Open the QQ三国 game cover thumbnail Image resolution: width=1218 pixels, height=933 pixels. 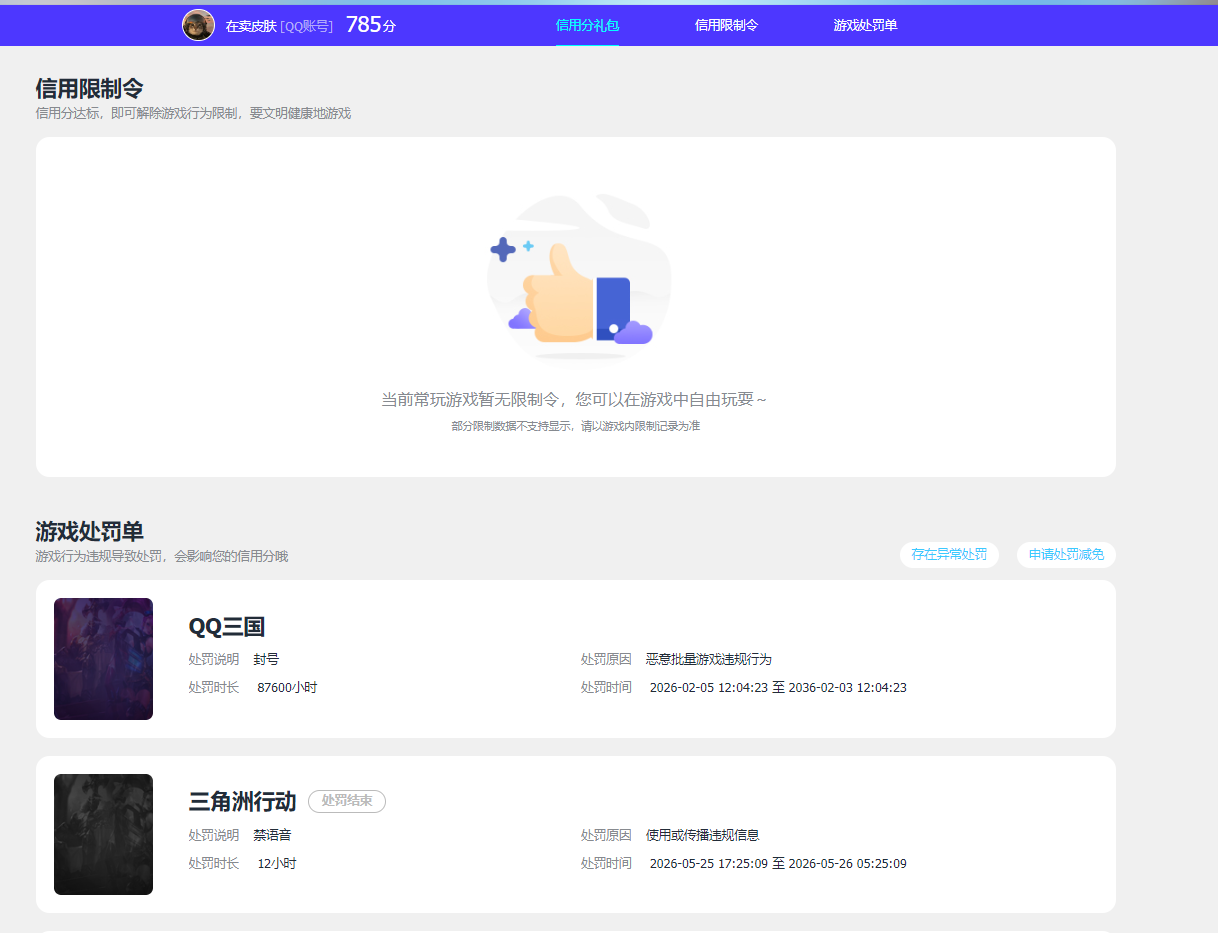tap(103, 659)
